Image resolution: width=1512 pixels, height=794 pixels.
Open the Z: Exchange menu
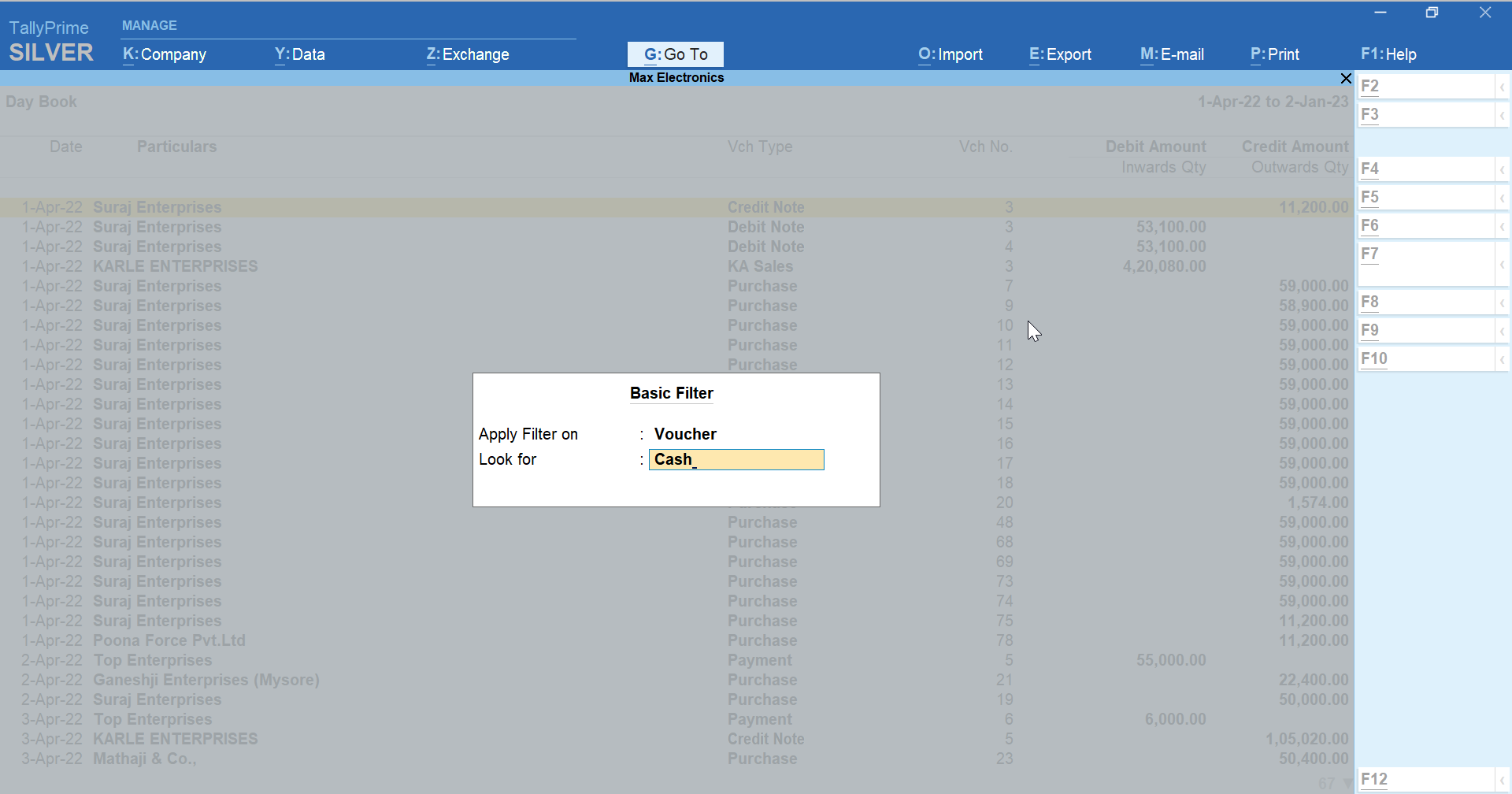(467, 54)
